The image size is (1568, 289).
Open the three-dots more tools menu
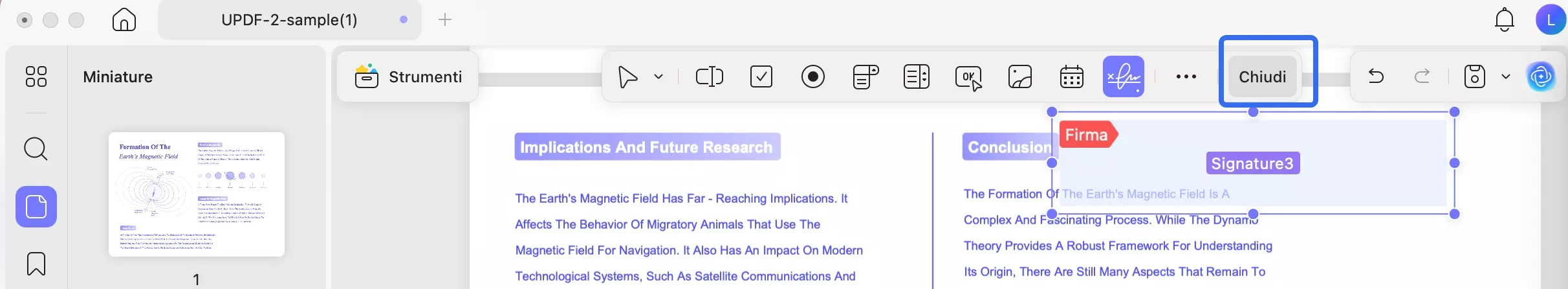[1186, 76]
